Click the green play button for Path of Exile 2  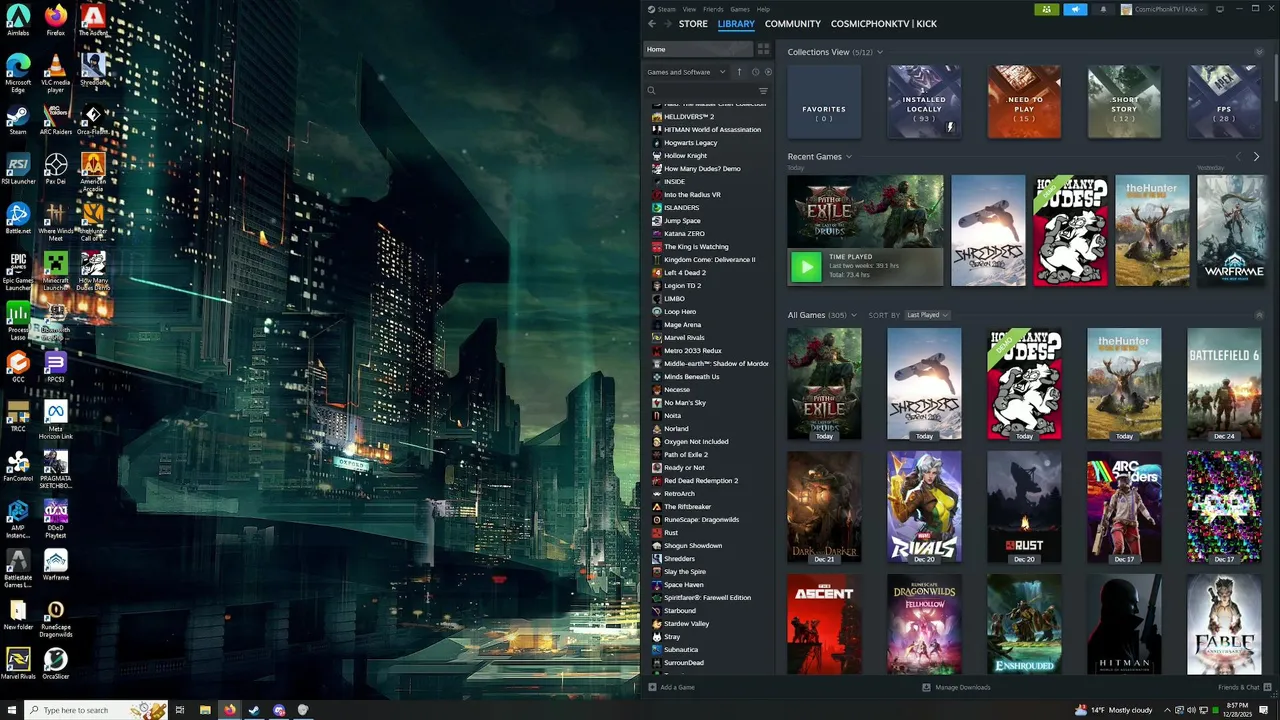click(x=806, y=266)
